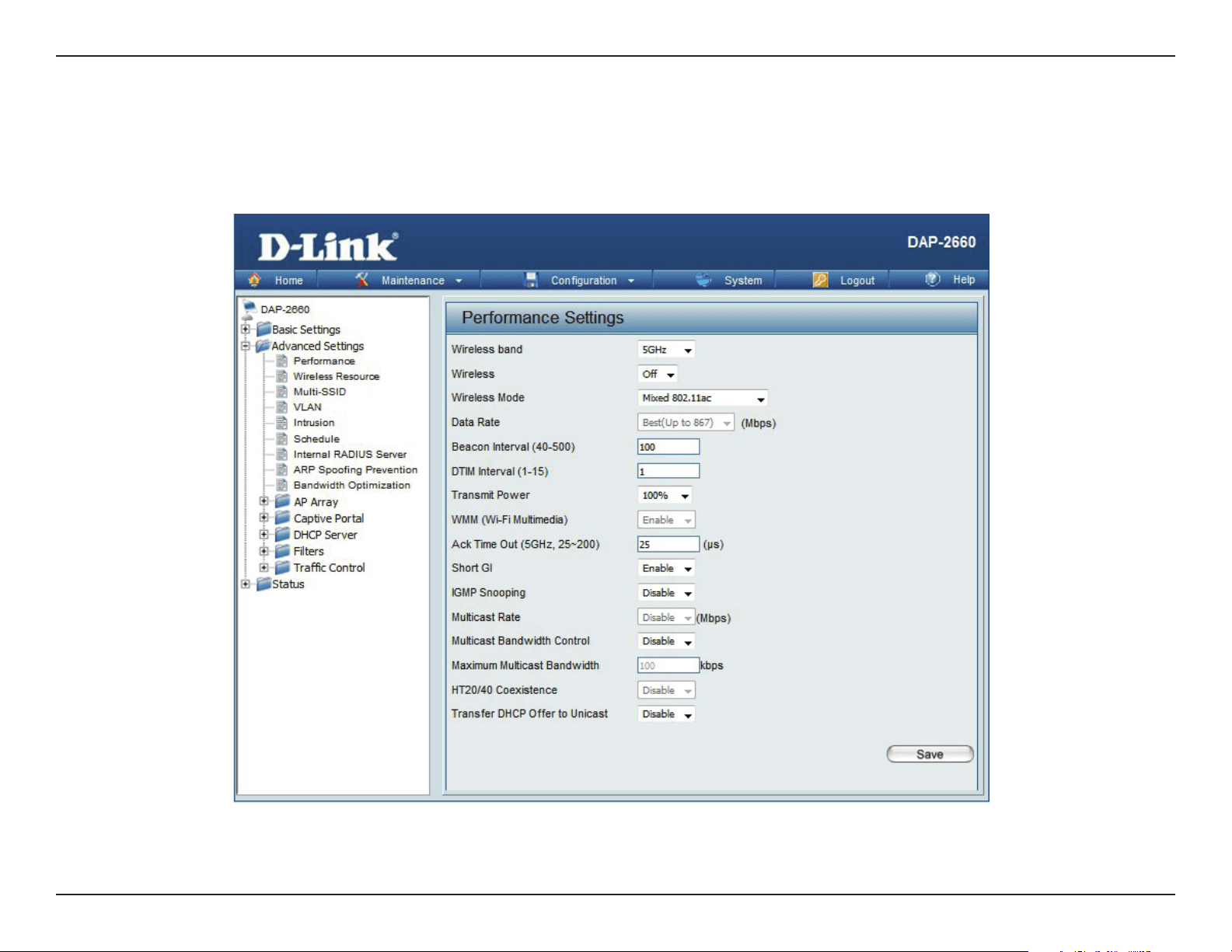Expand the DHCP Server tree node
Screen dimensions: 1232x952
264,534
